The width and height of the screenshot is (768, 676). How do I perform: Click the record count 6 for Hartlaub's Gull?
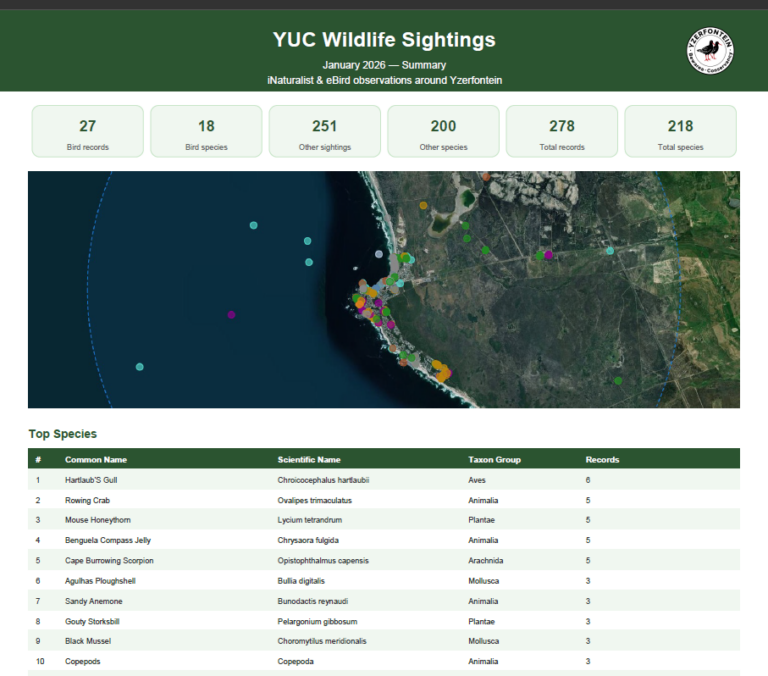588,480
